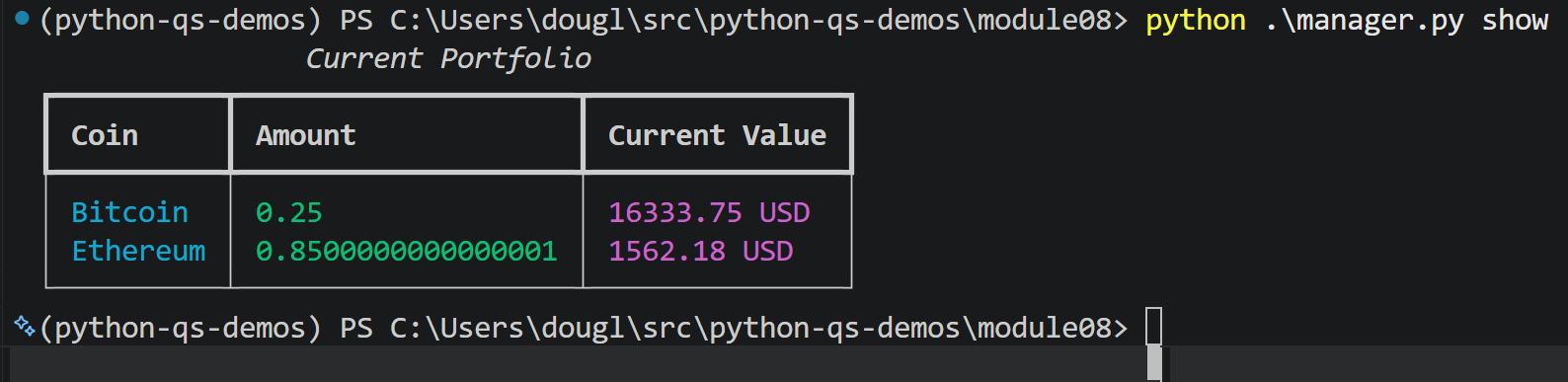Screen dimensions: 1568x382
Task: Click the blue command-success dot decoration
Action: pyautogui.click(x=23, y=18)
